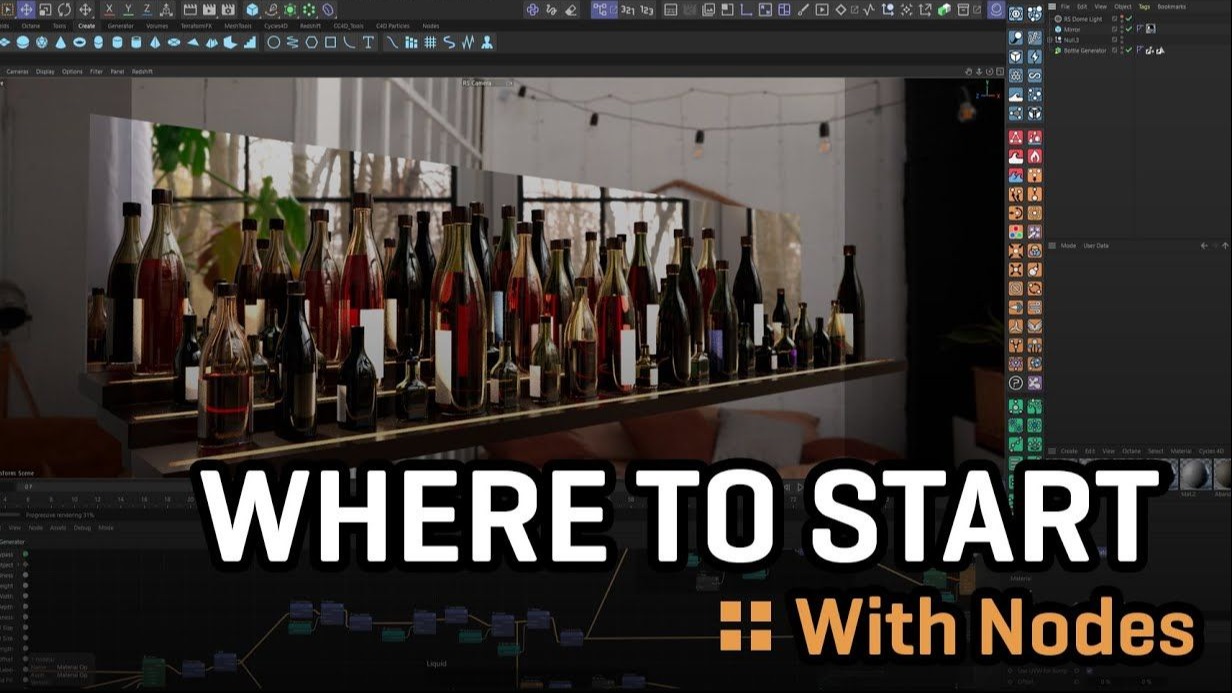Click the Mirror object's material tag thumbnail

1151,29
